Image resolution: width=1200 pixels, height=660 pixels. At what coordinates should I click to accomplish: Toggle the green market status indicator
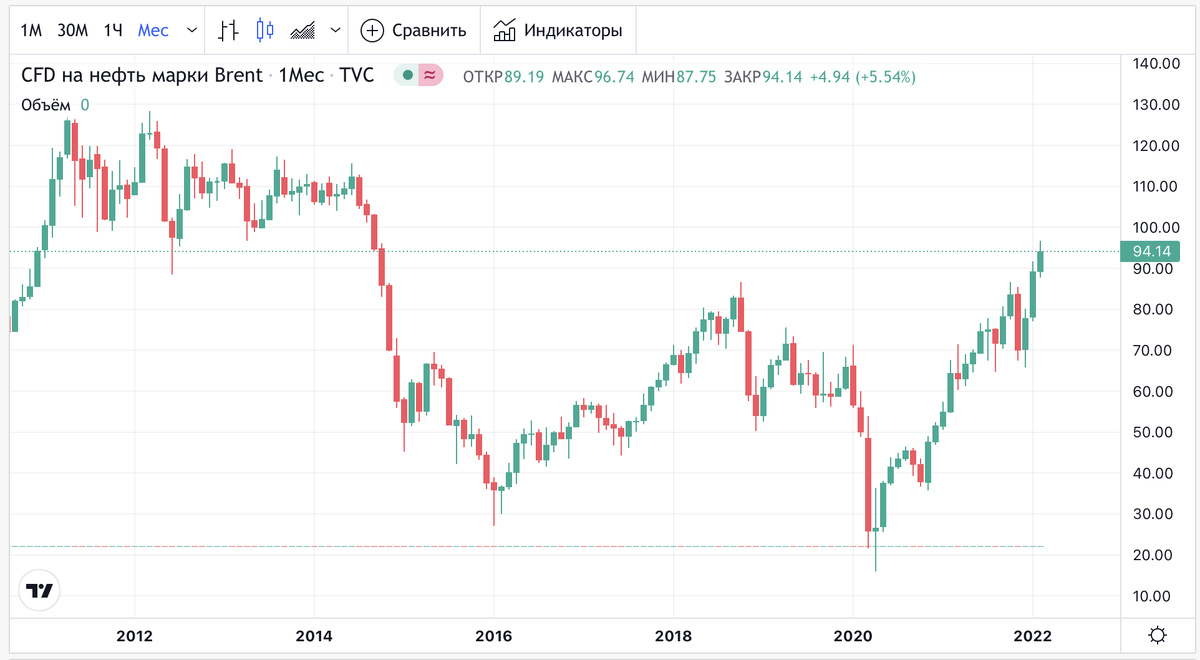(x=407, y=75)
